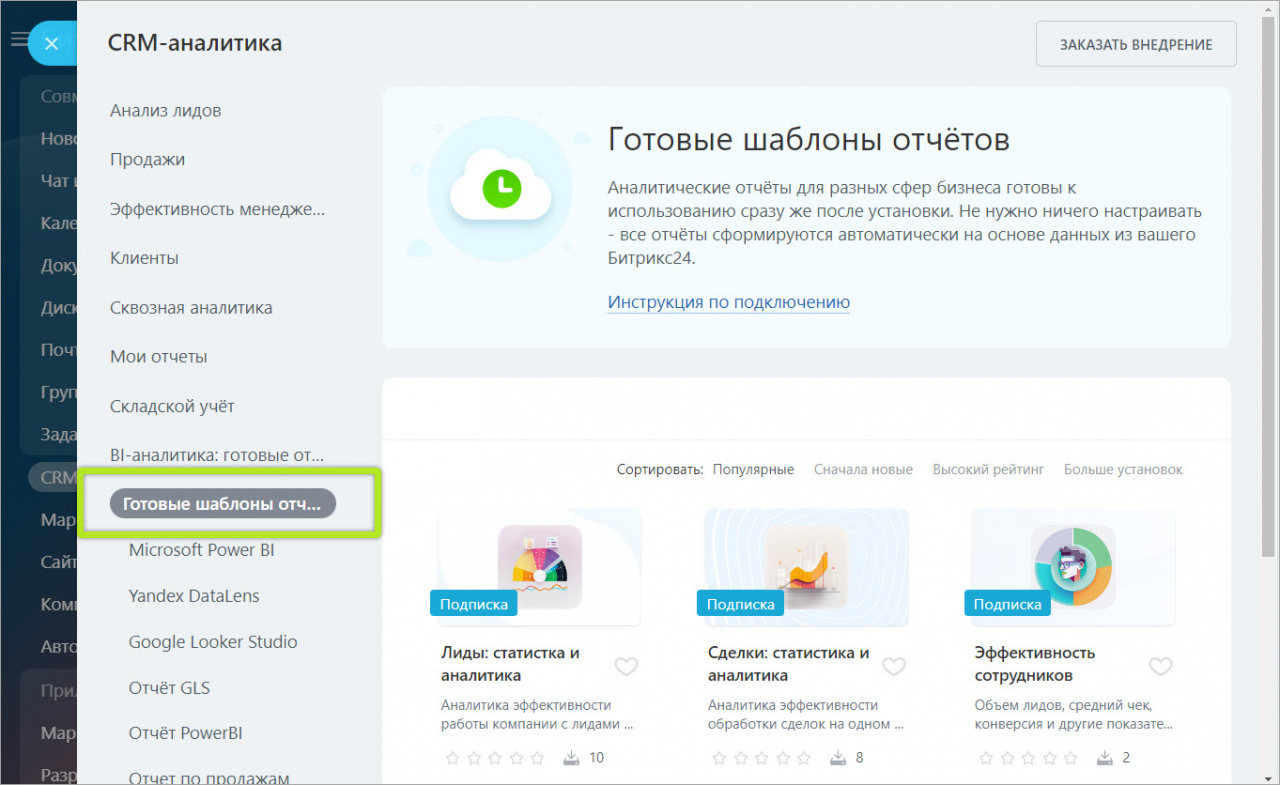Open the Лиды template thumbnail

point(540,567)
